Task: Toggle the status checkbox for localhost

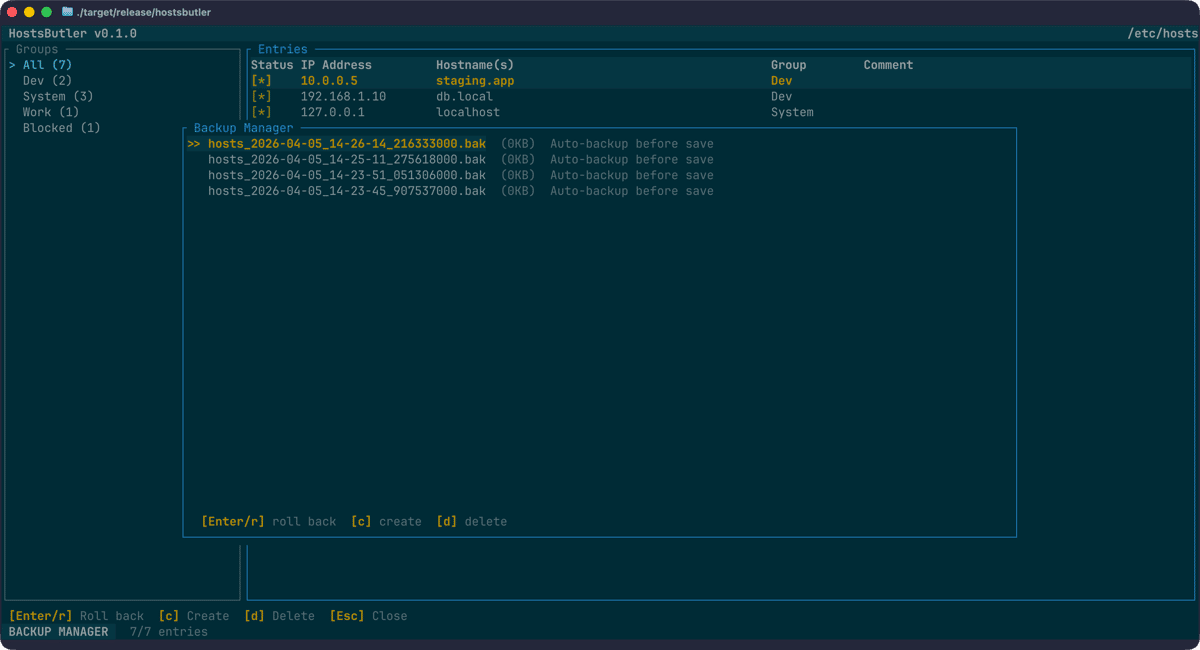Action: click(x=260, y=112)
